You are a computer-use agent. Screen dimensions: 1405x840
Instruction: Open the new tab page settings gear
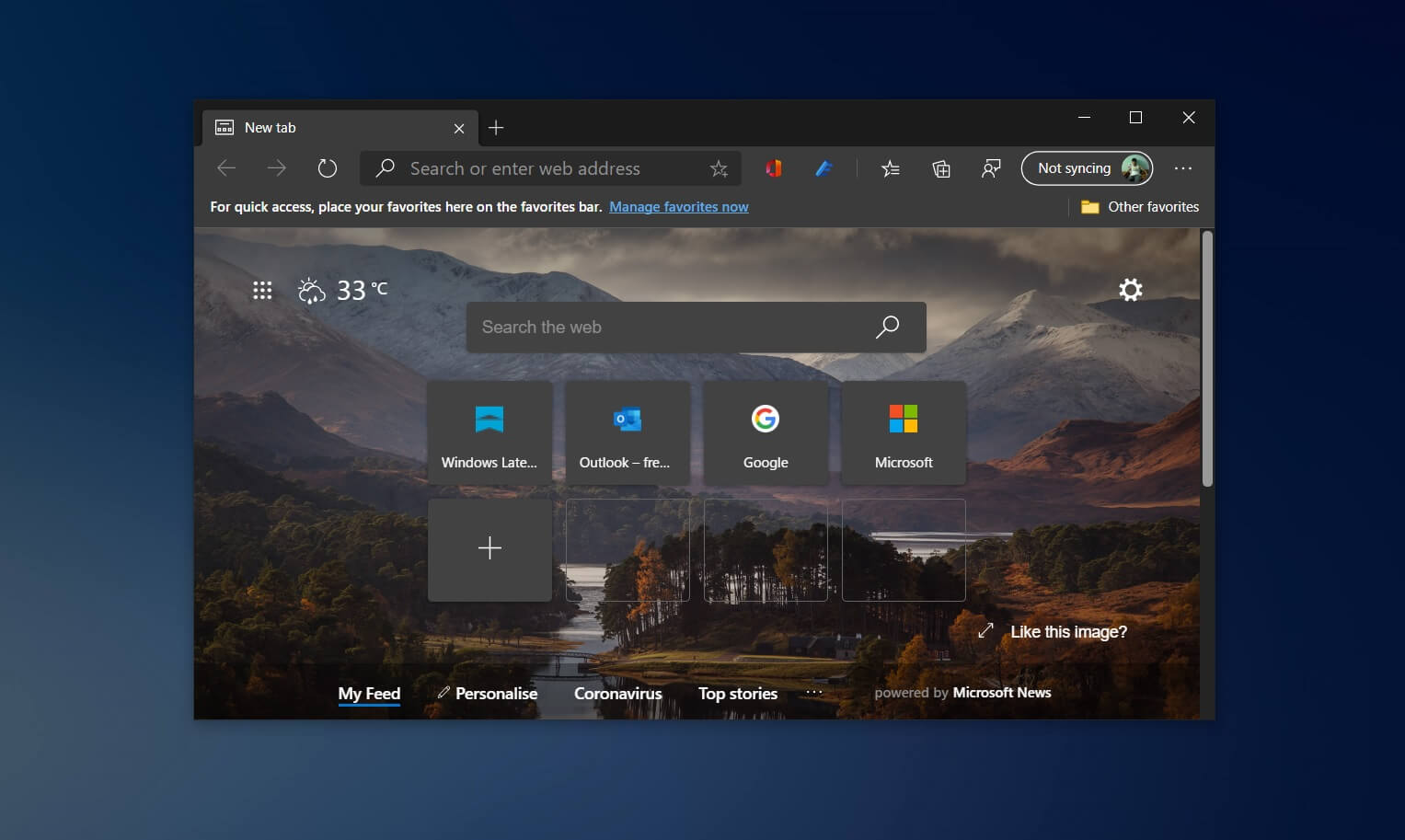(1130, 290)
